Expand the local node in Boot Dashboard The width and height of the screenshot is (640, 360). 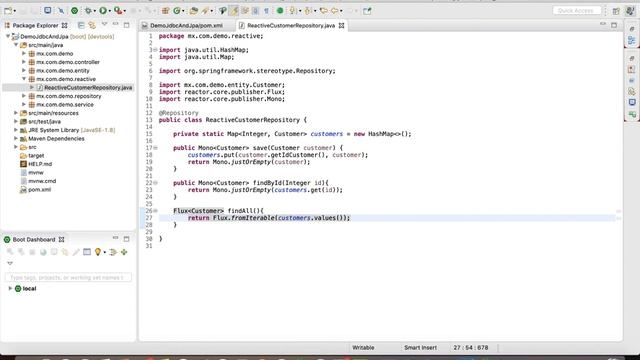(10, 289)
